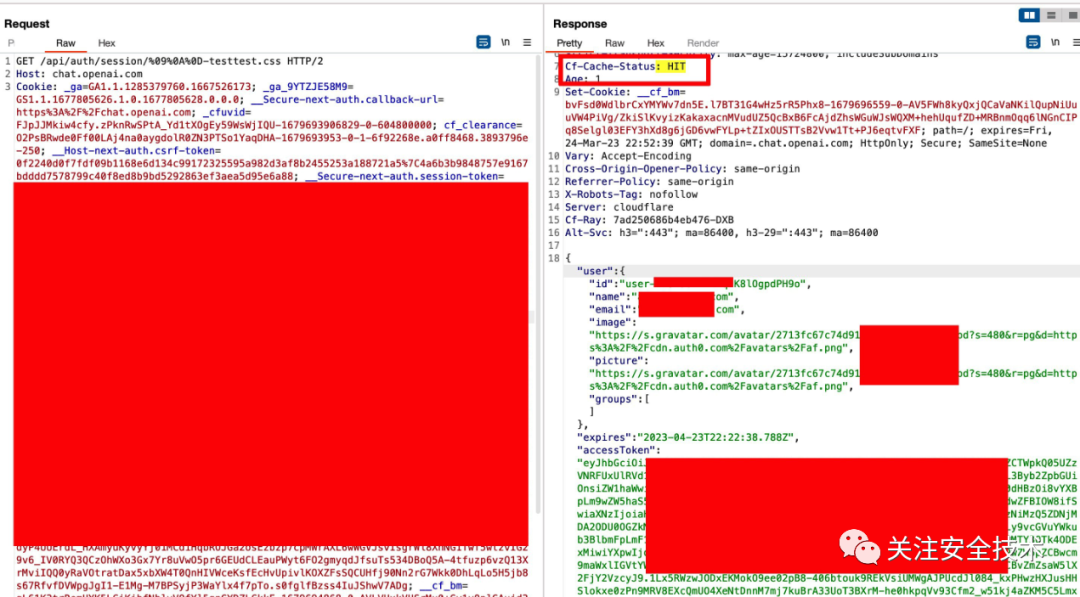Switch to the Render tab in Response panel
Image resolution: width=1080 pixels, height=597 pixels.
pyautogui.click(x=703, y=43)
